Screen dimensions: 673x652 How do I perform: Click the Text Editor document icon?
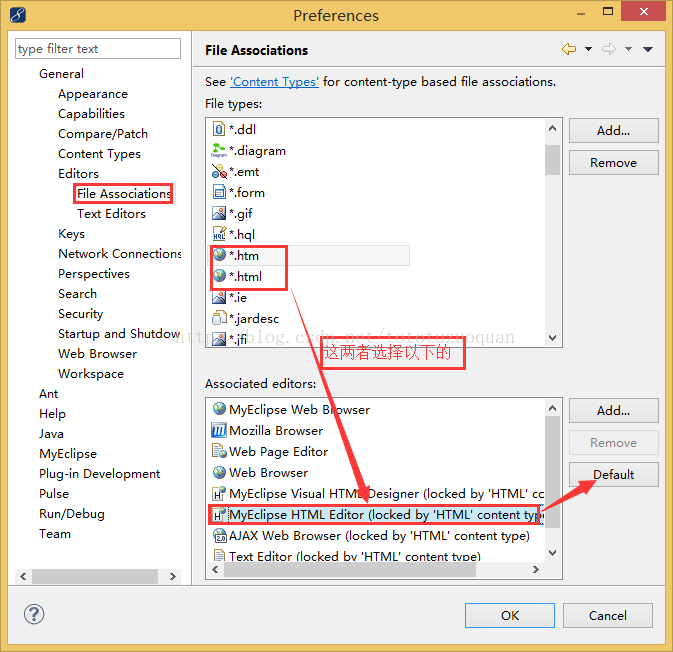pyautogui.click(x=219, y=555)
